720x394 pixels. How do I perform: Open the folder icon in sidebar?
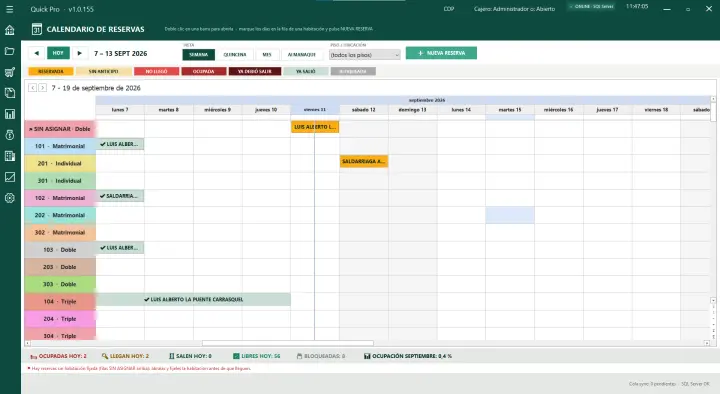(10, 51)
